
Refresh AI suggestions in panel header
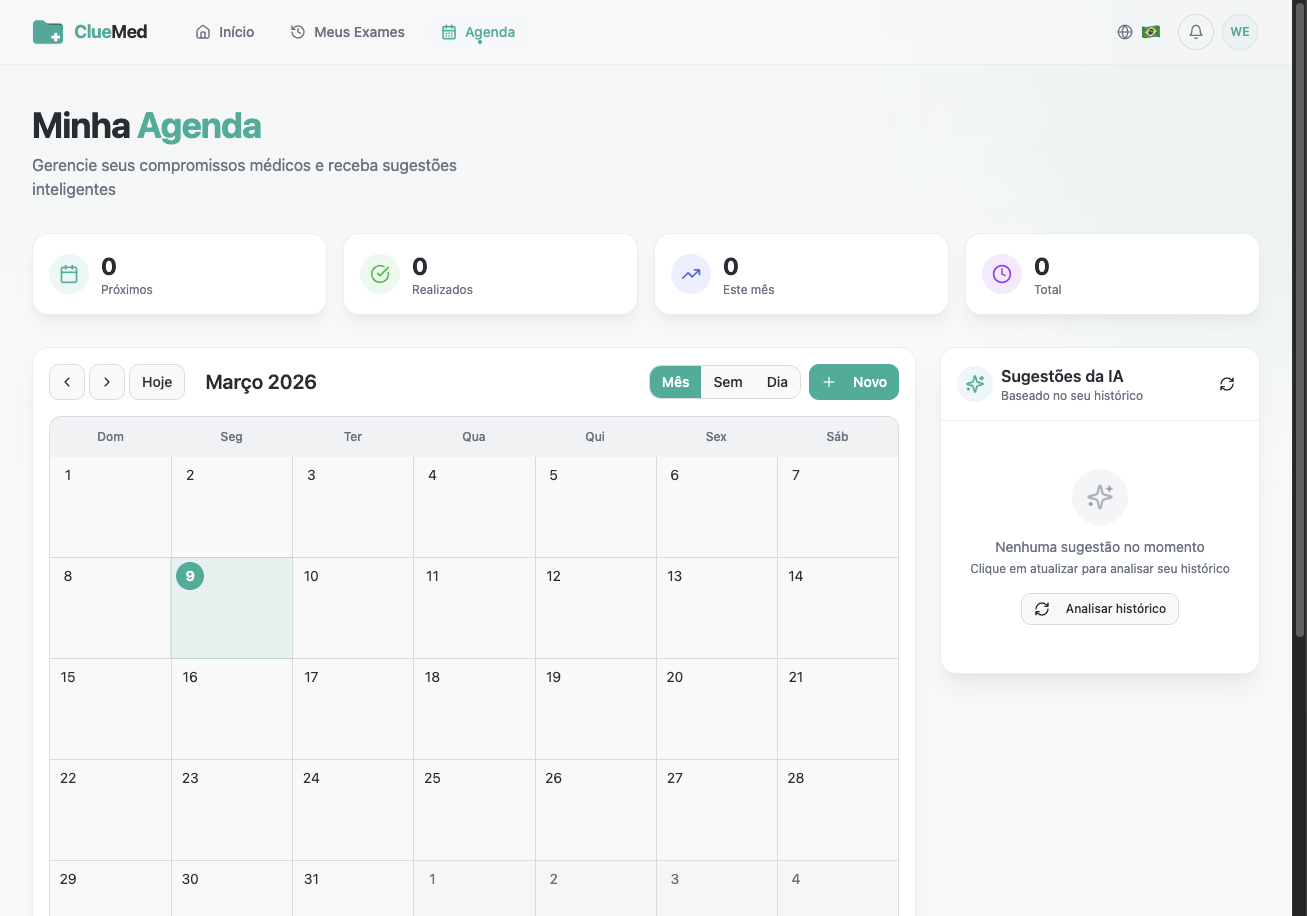click(x=1227, y=384)
